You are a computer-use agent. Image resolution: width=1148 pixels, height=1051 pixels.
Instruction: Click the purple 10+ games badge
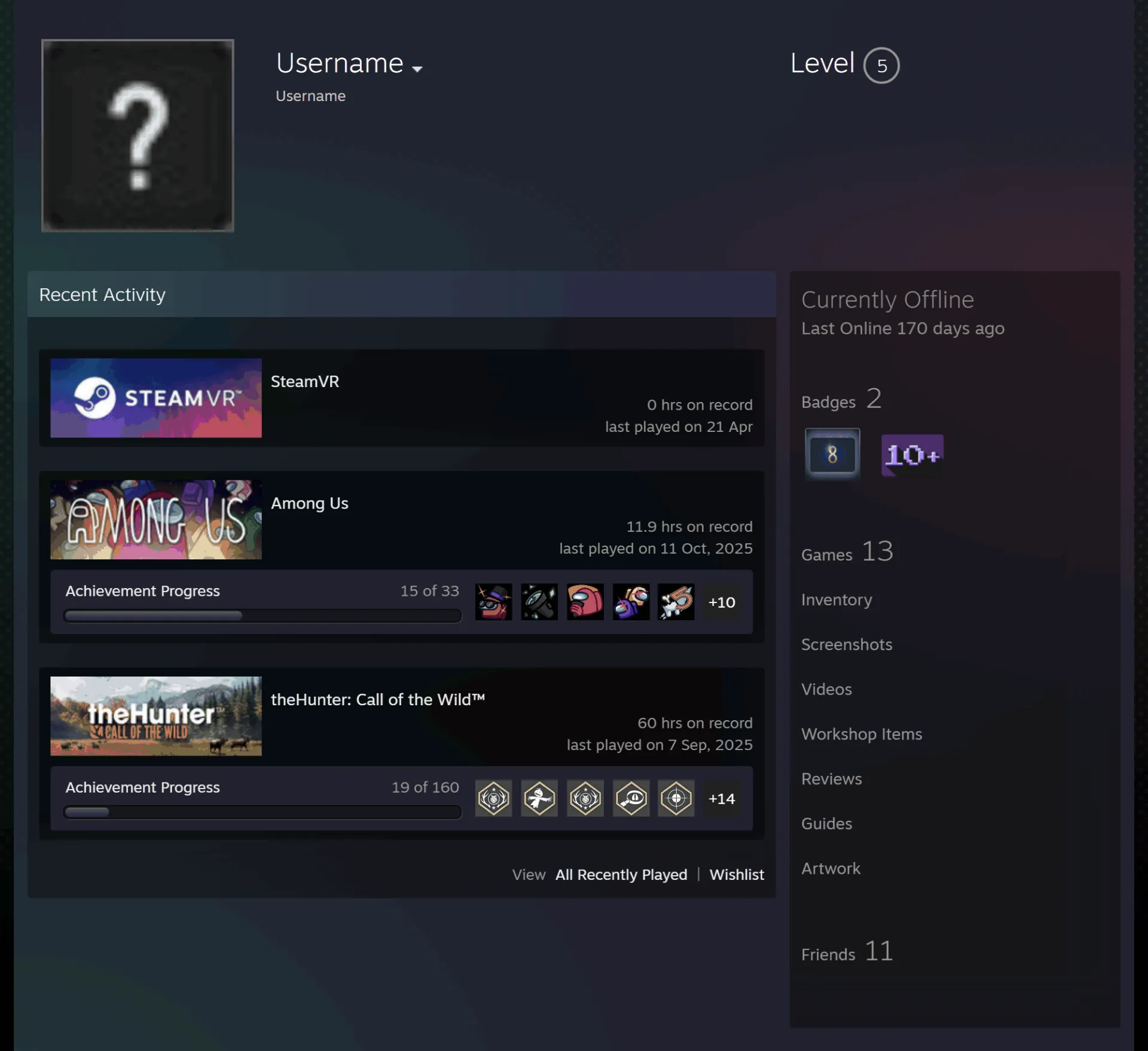(912, 455)
